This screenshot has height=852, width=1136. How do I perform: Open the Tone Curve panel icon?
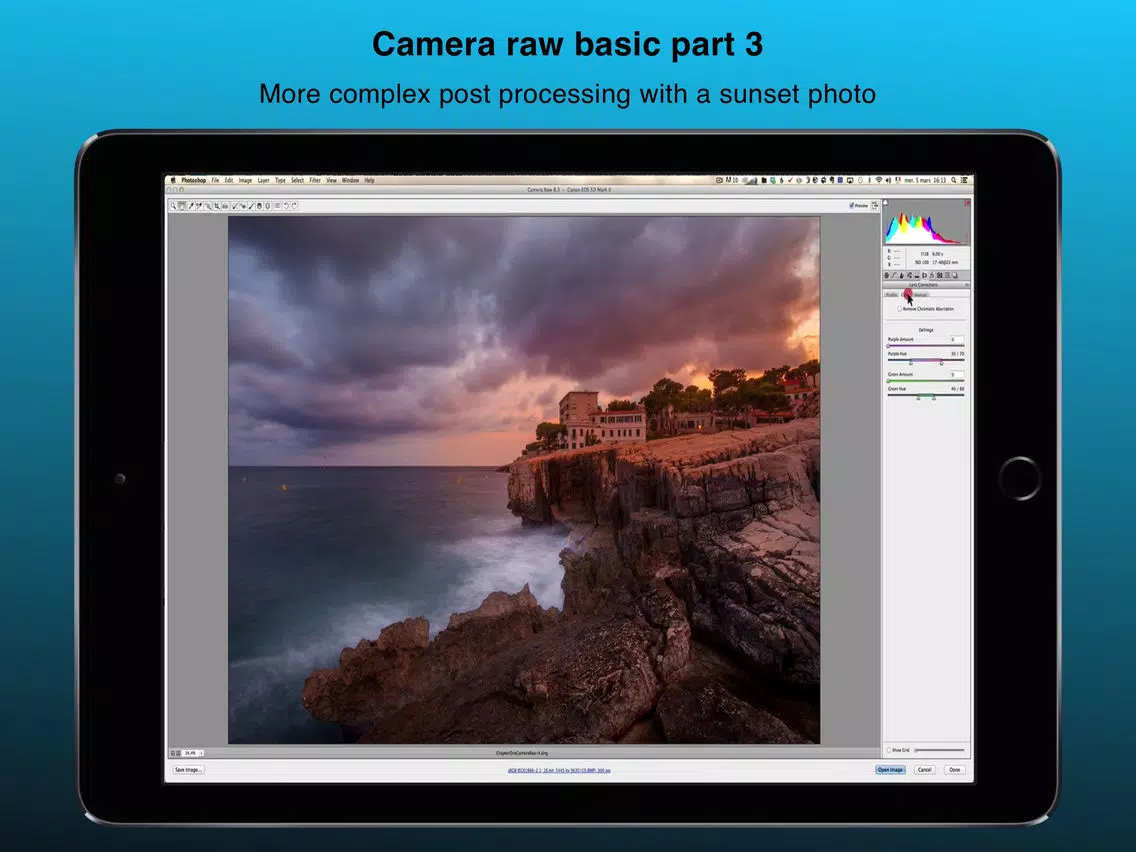(894, 275)
